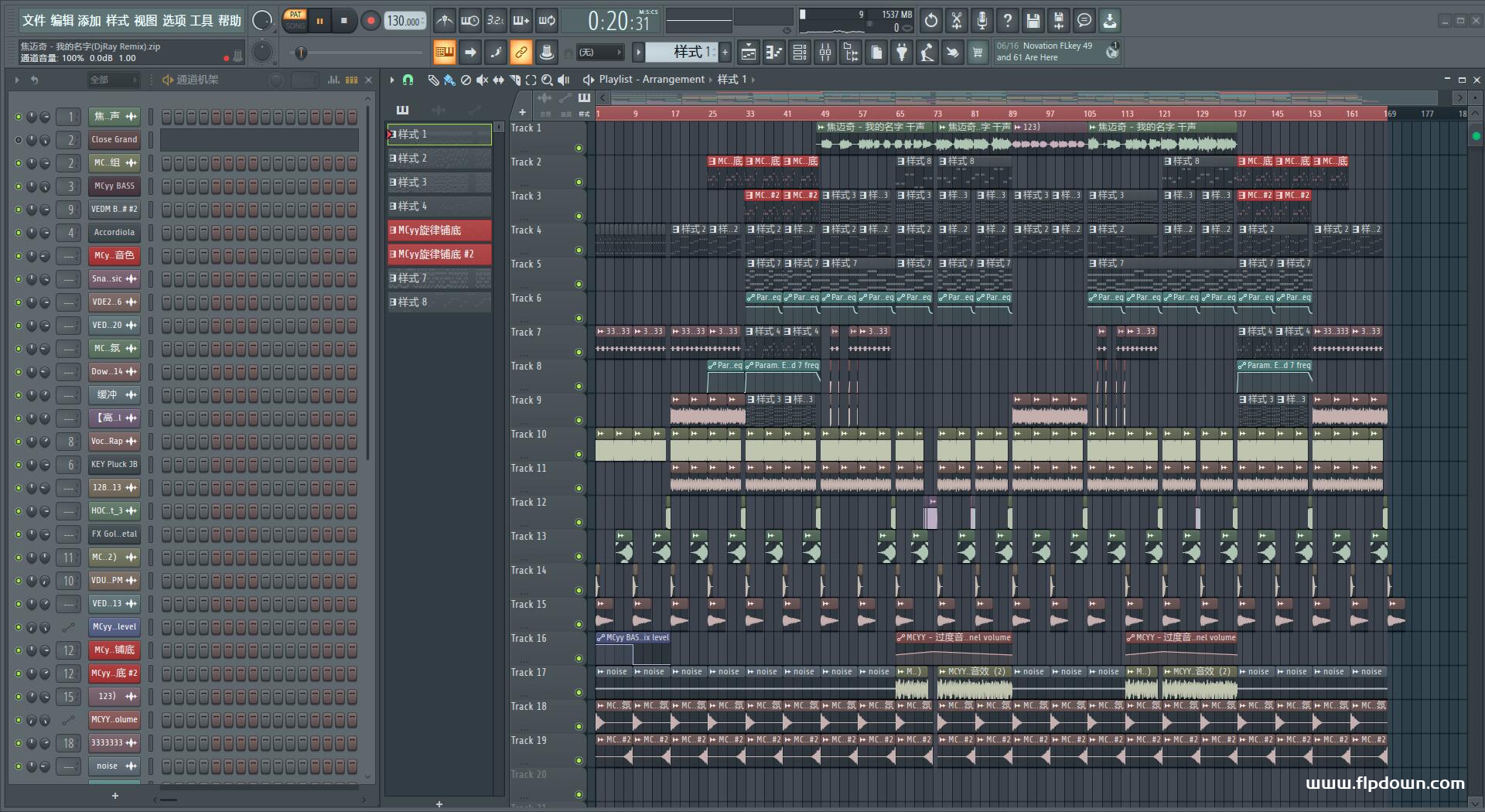Image resolution: width=1485 pixels, height=812 pixels.
Task: Select the playlist Mute tool
Action: click(x=482, y=80)
